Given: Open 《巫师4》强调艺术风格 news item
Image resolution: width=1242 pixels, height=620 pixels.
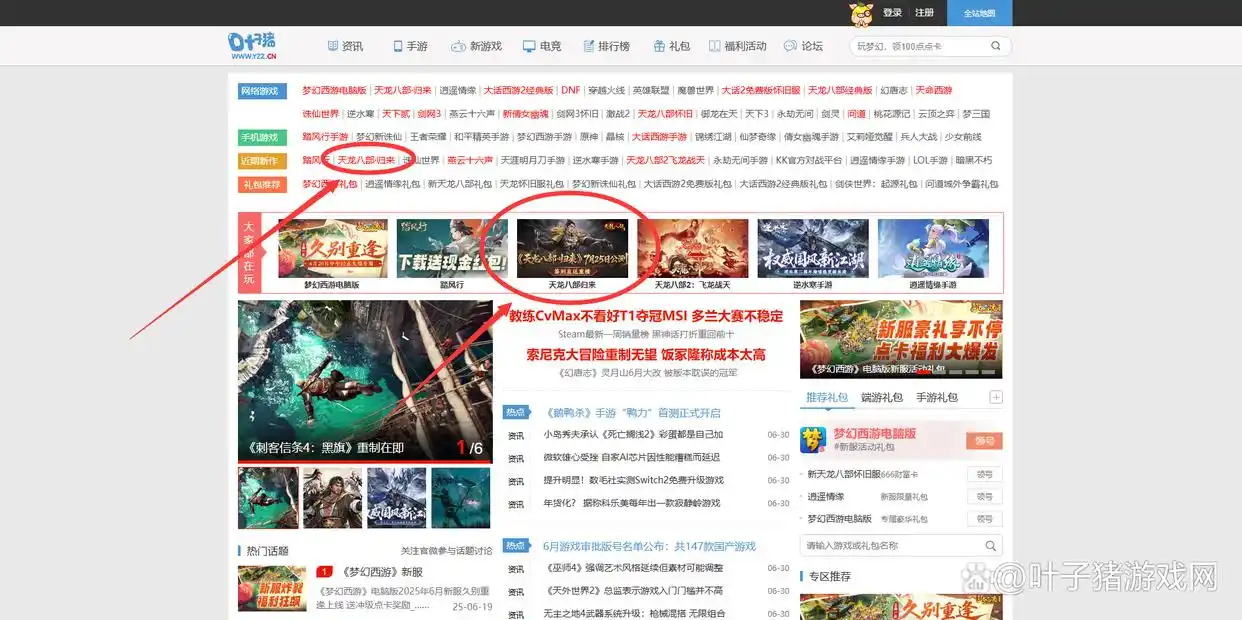Looking at the screenshot, I should [x=633, y=568].
